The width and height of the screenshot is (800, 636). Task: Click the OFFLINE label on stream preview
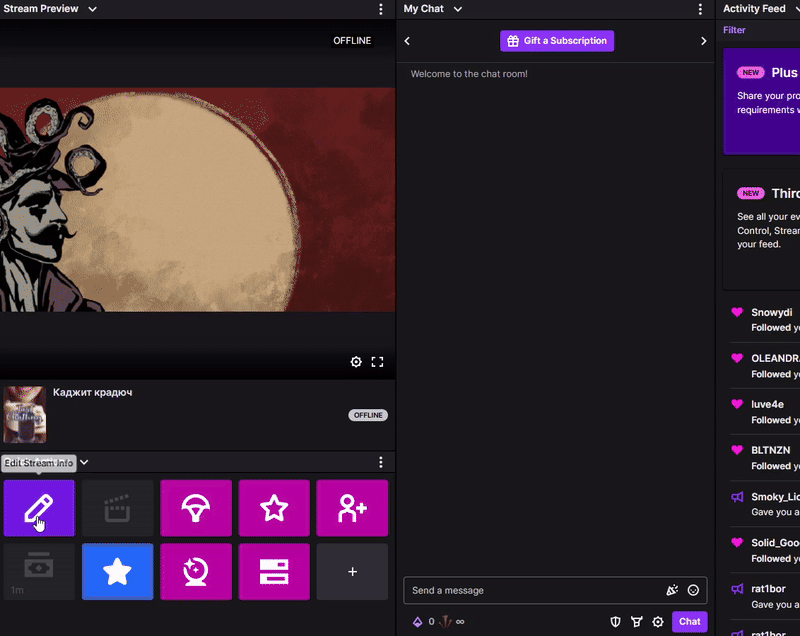pyautogui.click(x=352, y=41)
